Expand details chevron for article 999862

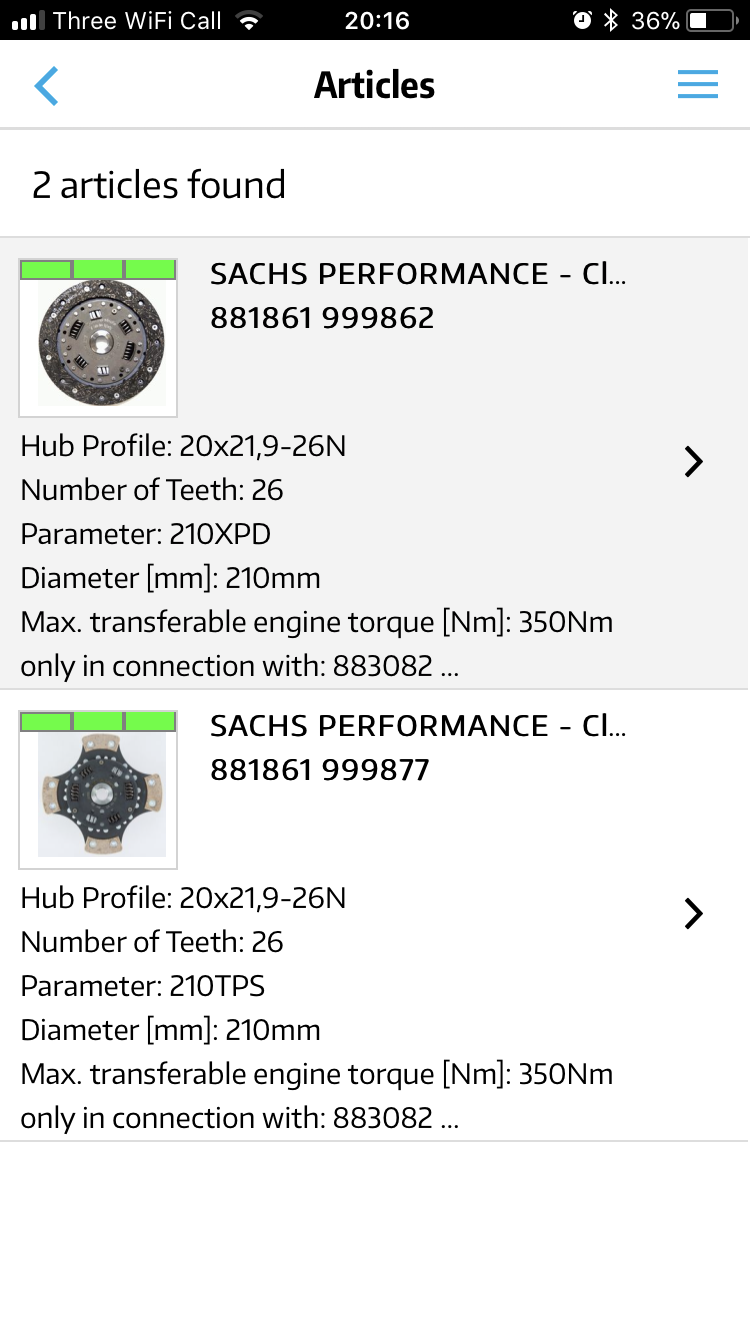693,461
